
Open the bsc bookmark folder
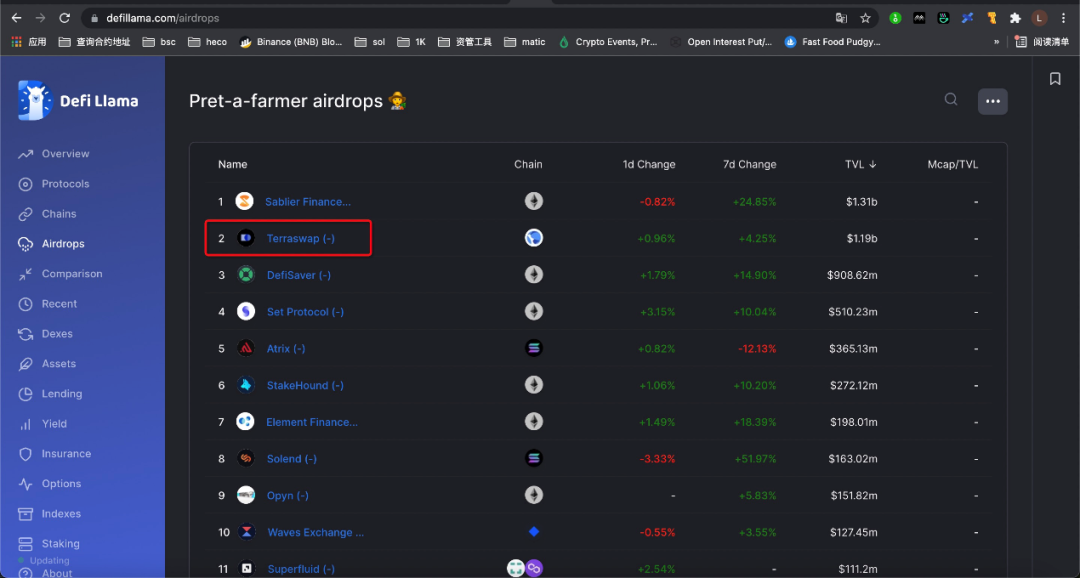tap(159, 42)
